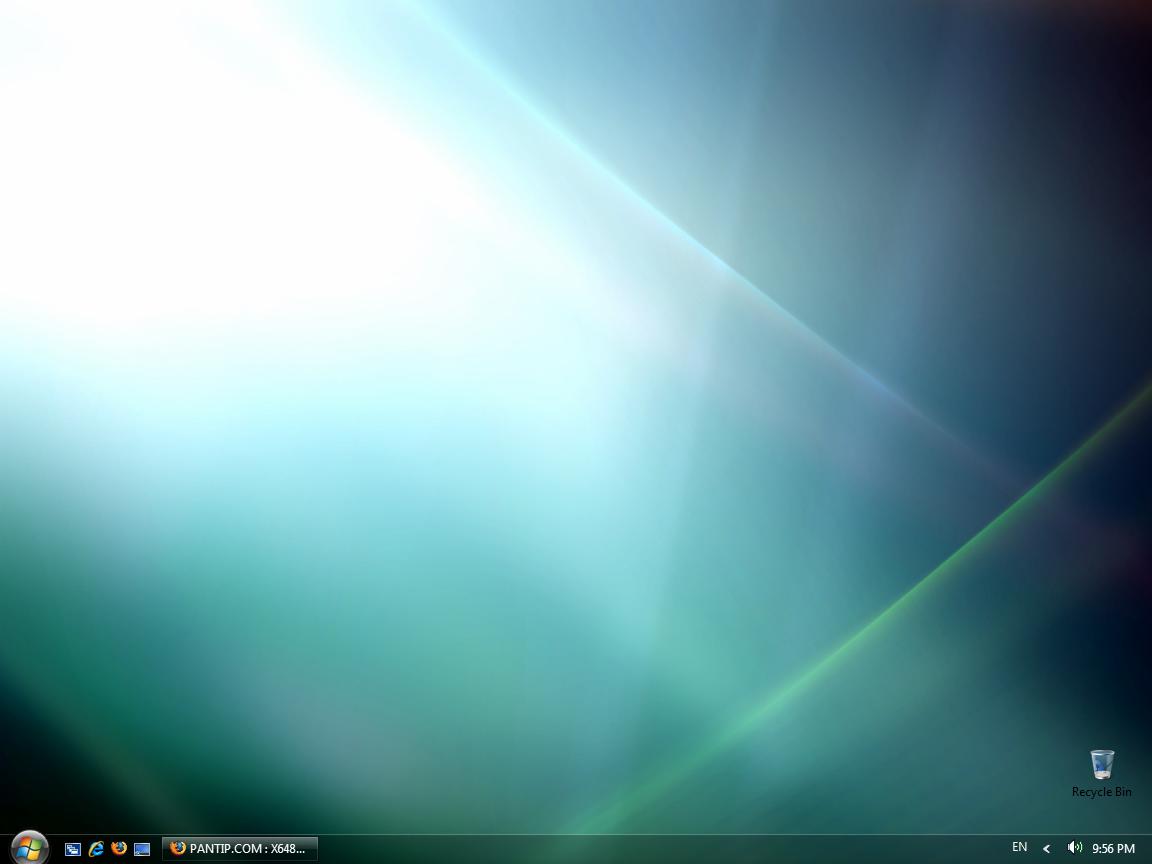Click the 9:56 PM taskbar clock
1152x864 pixels.
(x=1113, y=849)
